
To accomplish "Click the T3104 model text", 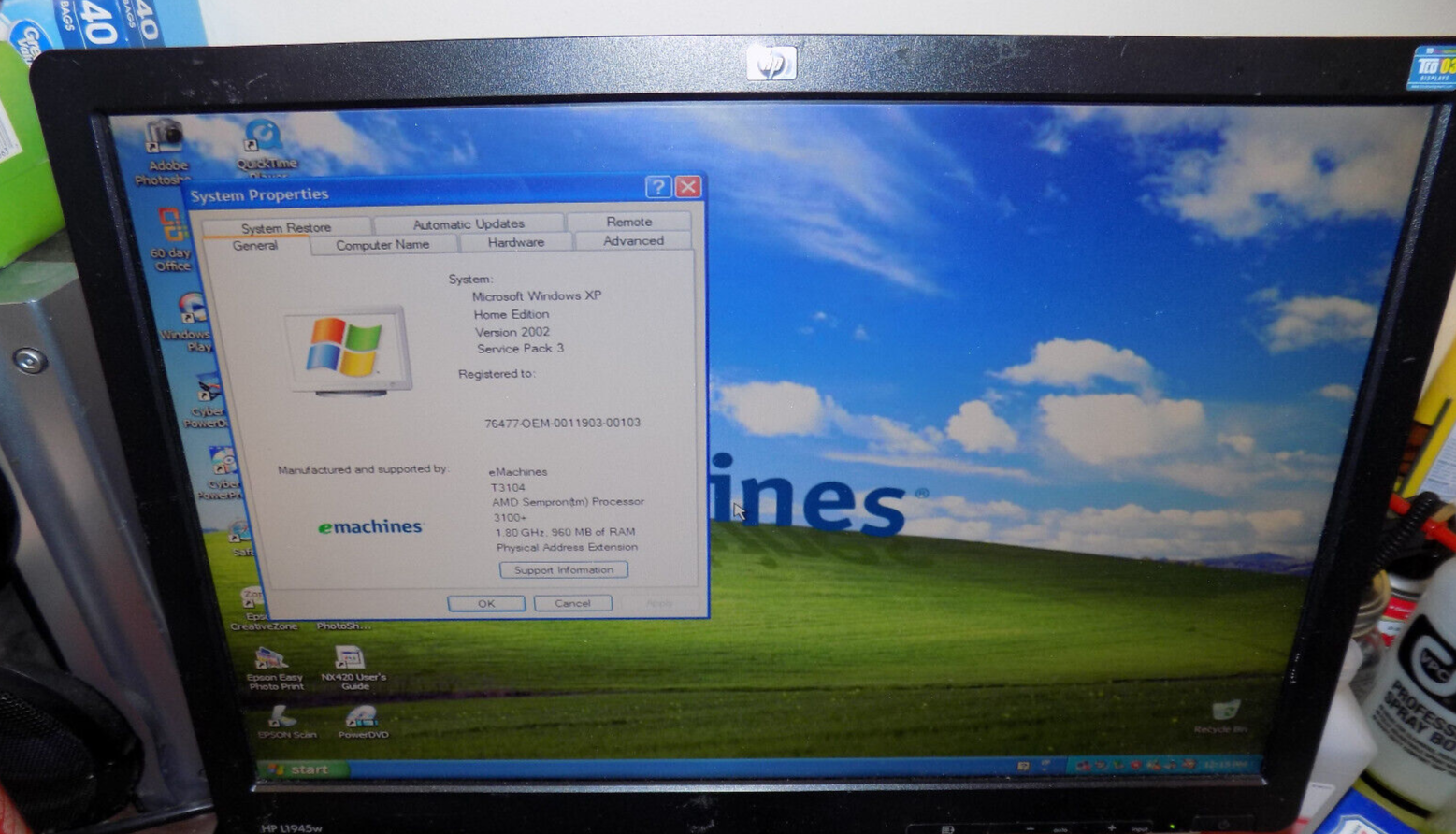I will click(508, 487).
